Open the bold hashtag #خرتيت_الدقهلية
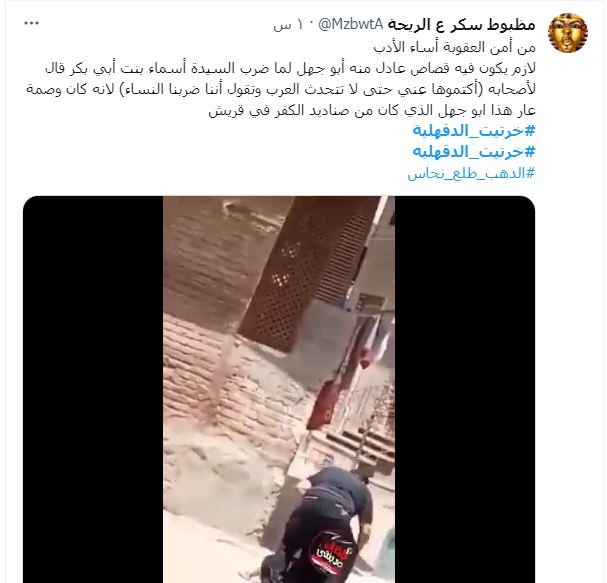This screenshot has width=607, height=583. coord(474,130)
